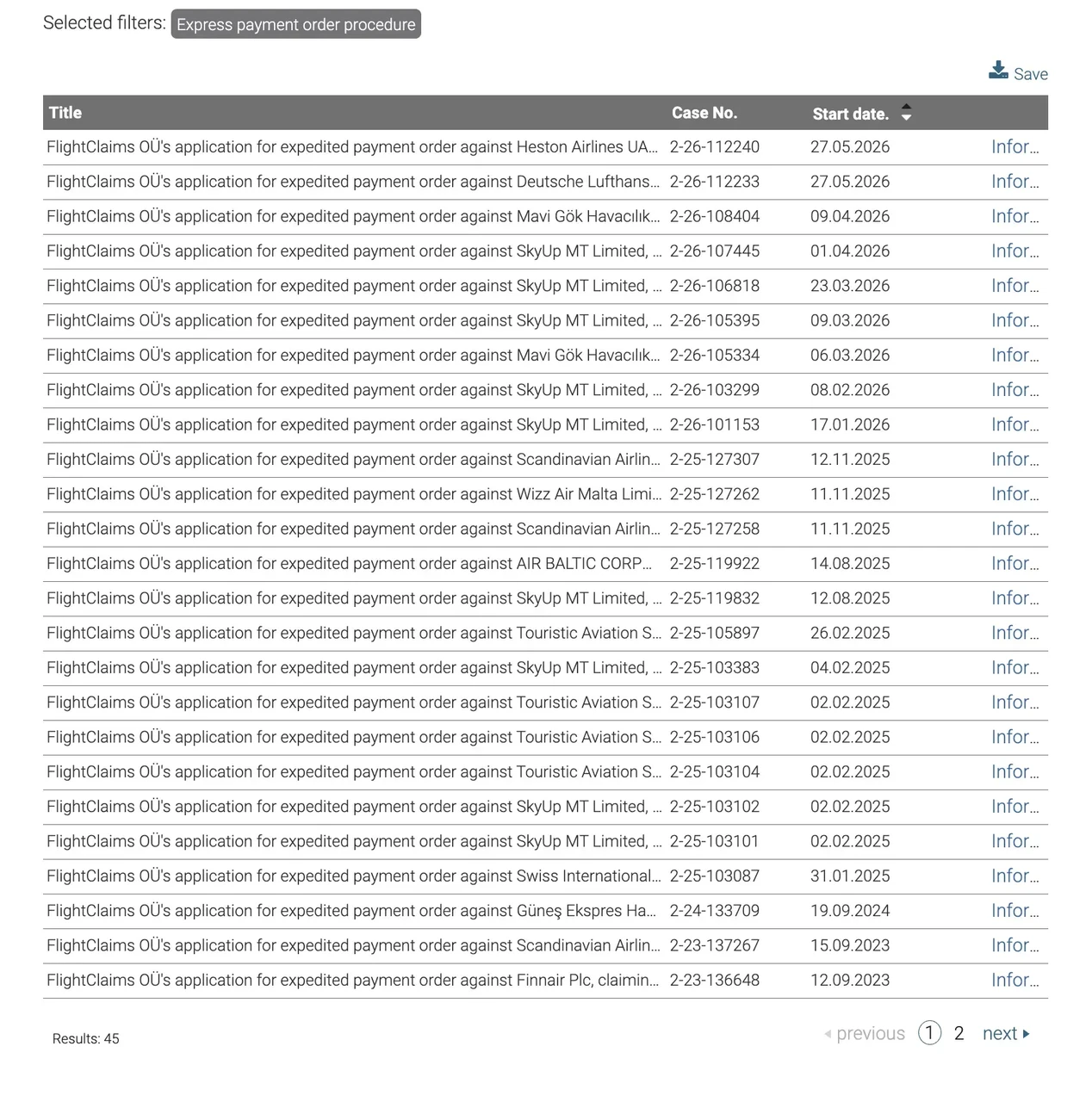Click the start date 26.02.2025
Screen dimensions: 1092x1102
coord(850,633)
